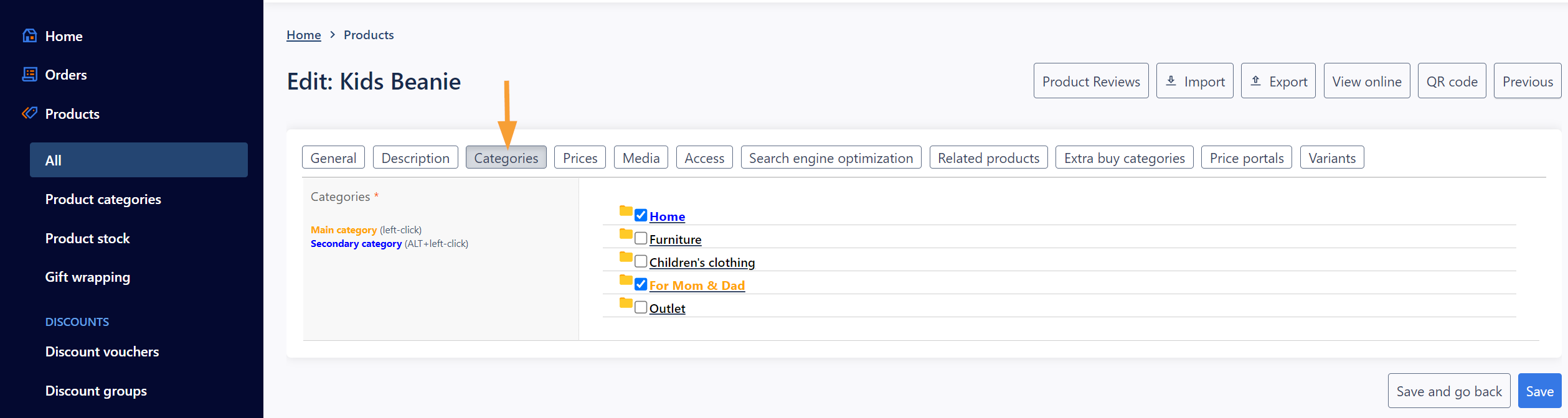The width and height of the screenshot is (1568, 418).
Task: Open Home in the sidebar
Action: click(64, 36)
